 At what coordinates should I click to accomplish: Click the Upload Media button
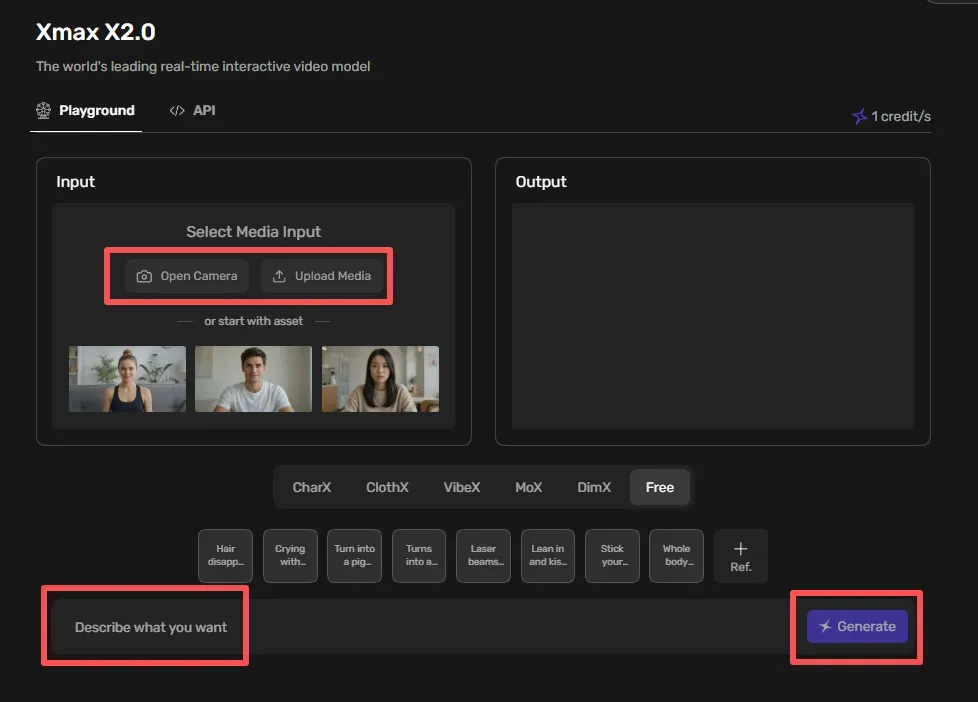(322, 276)
